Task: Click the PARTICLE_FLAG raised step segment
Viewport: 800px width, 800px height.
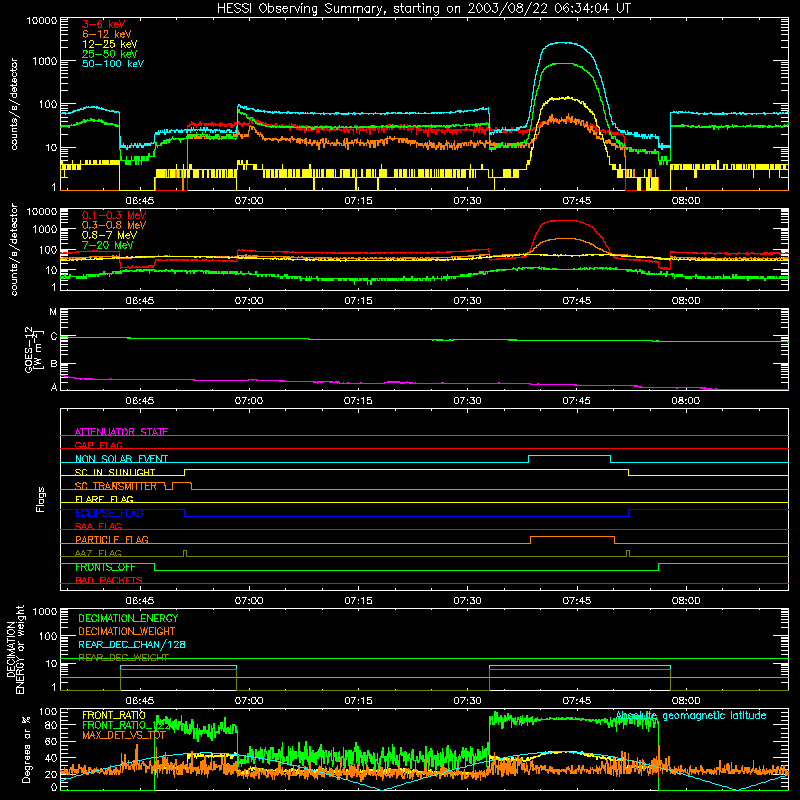Action: tap(572, 537)
